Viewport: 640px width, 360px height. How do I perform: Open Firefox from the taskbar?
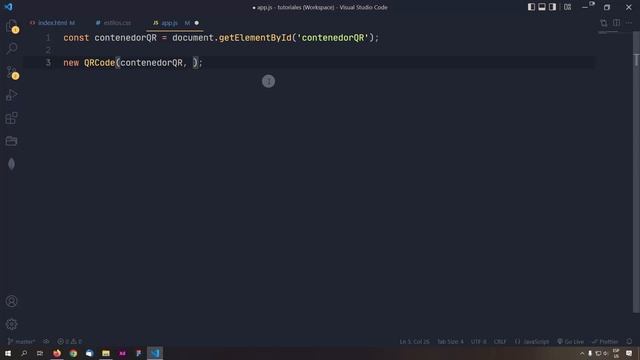pyautogui.click(x=57, y=353)
